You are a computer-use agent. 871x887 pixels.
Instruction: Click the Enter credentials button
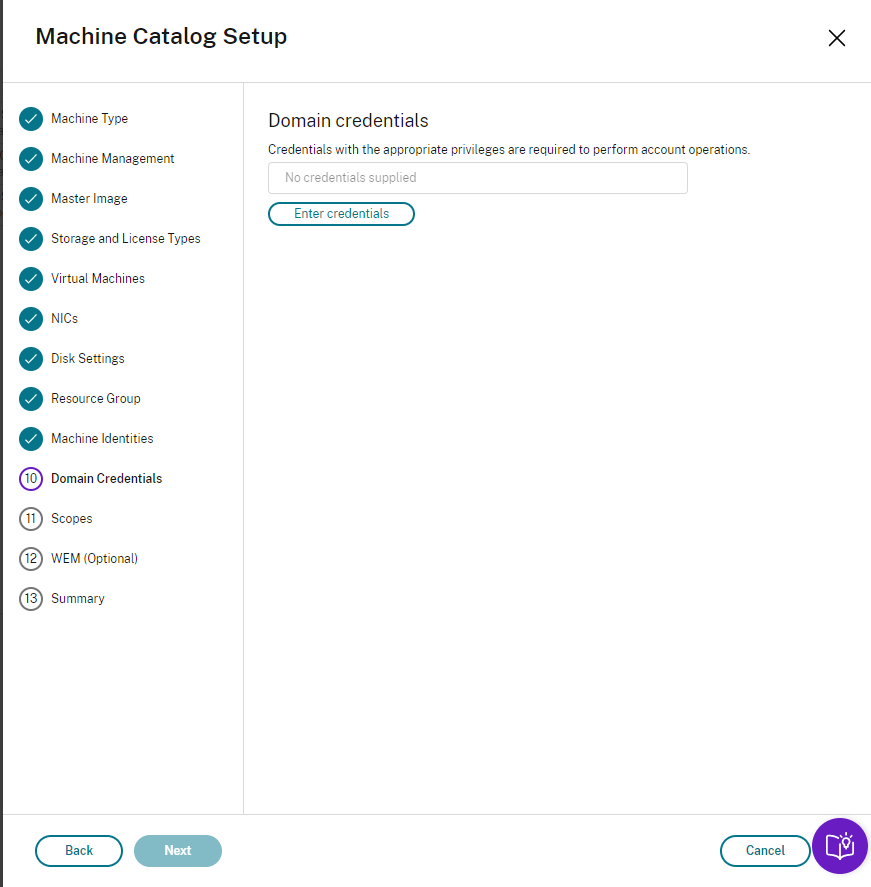(x=341, y=214)
